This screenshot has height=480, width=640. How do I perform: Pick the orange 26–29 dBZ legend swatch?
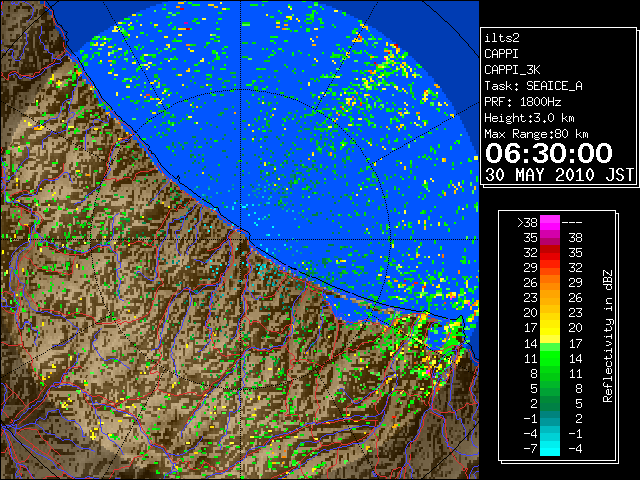coord(550,282)
